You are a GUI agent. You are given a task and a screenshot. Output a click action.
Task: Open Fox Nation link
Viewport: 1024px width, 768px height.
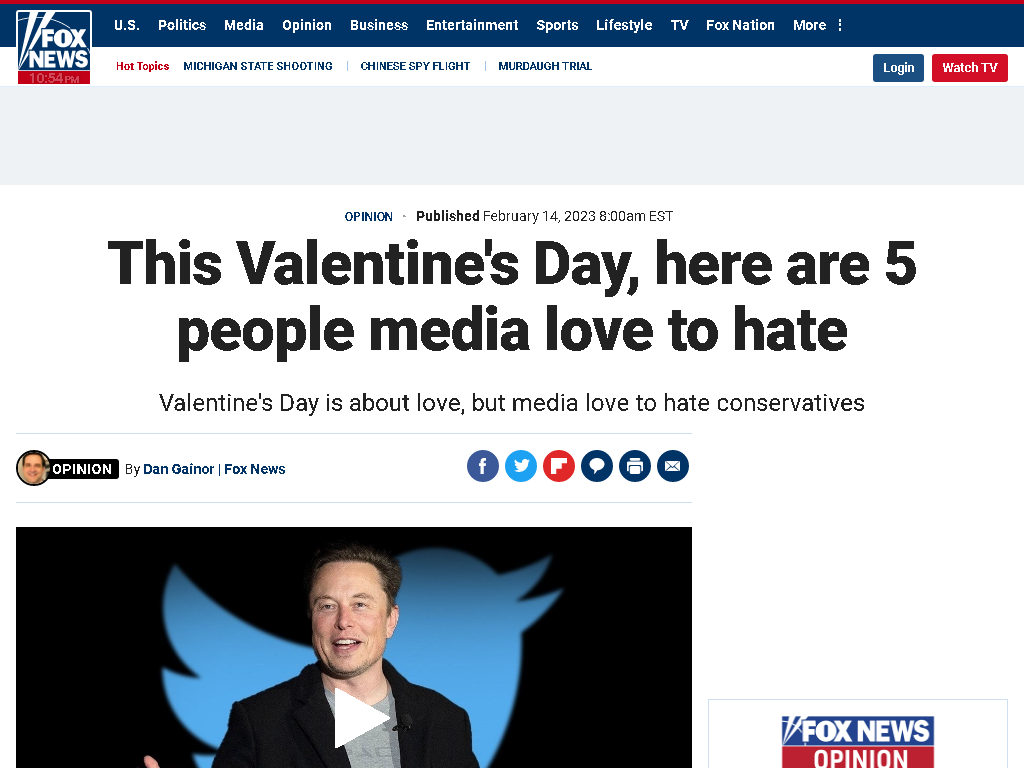(740, 25)
